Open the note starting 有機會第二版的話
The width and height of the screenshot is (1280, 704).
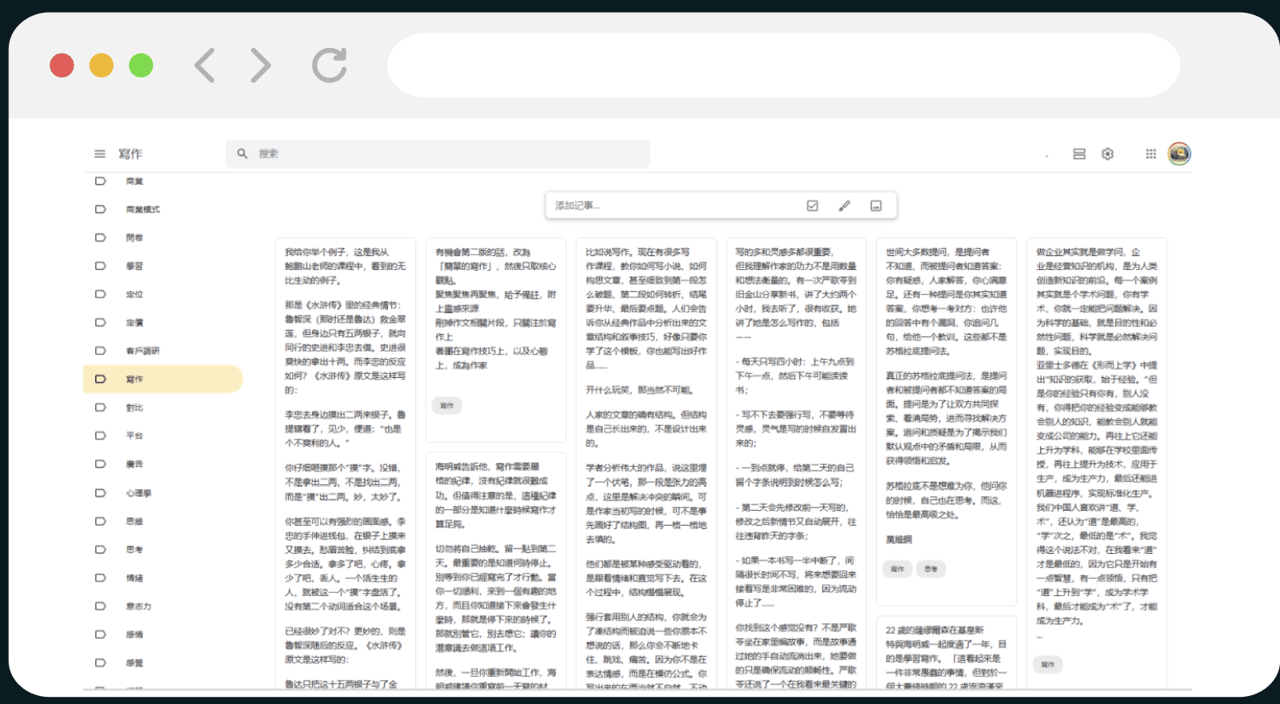pos(496,340)
